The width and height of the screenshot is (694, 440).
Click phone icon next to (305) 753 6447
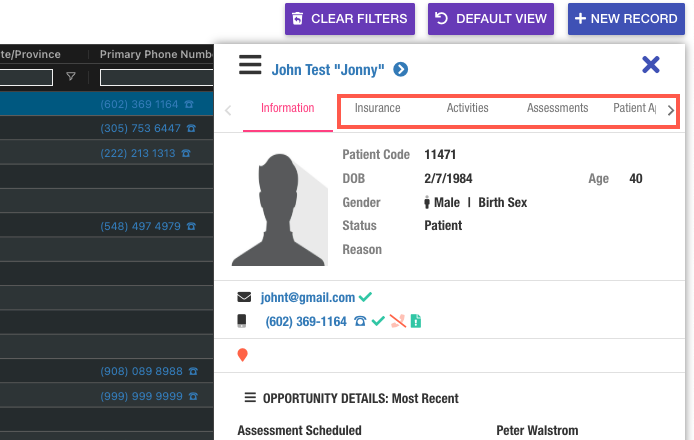tap(190, 129)
